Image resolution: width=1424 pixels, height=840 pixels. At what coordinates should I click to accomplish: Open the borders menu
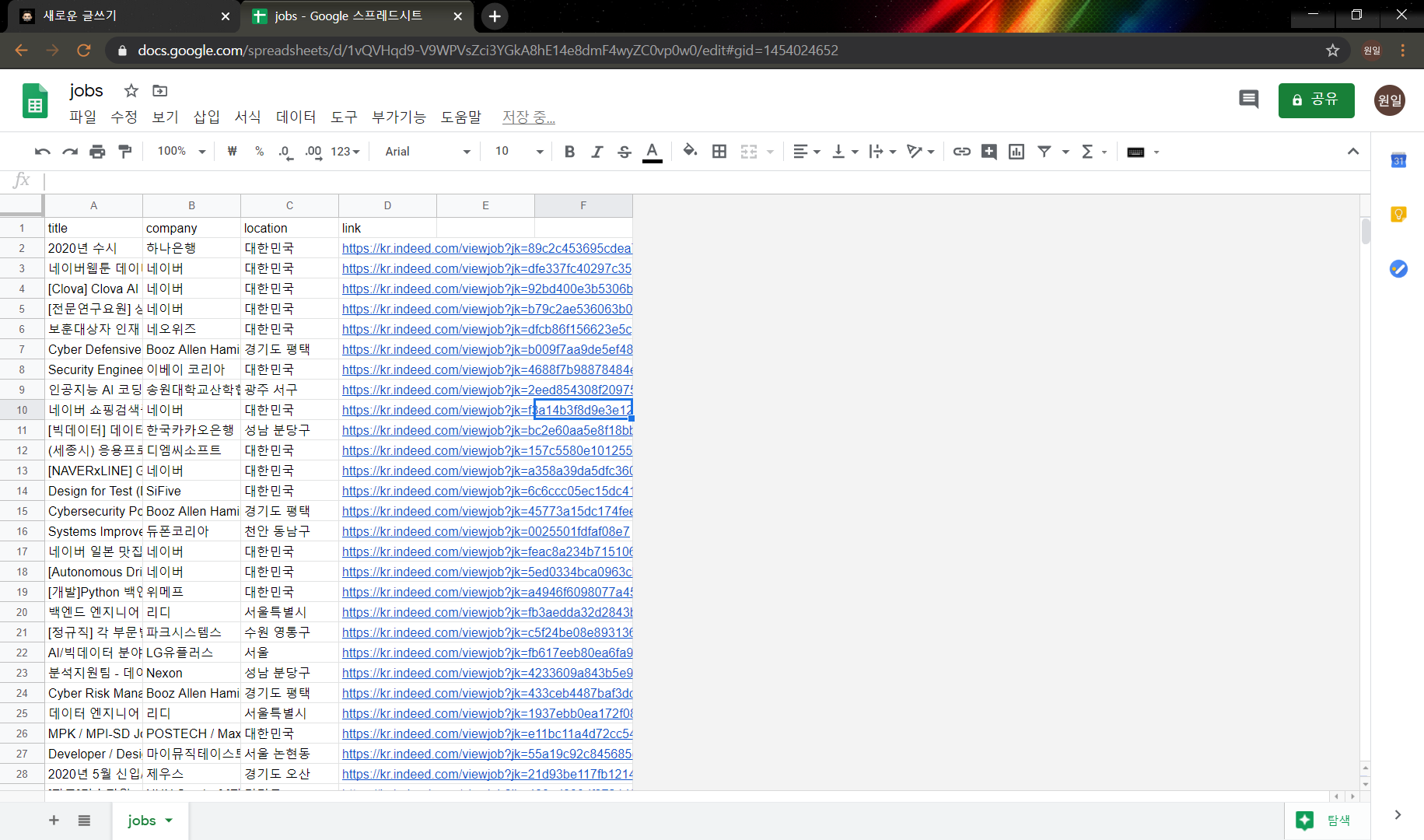click(x=719, y=152)
